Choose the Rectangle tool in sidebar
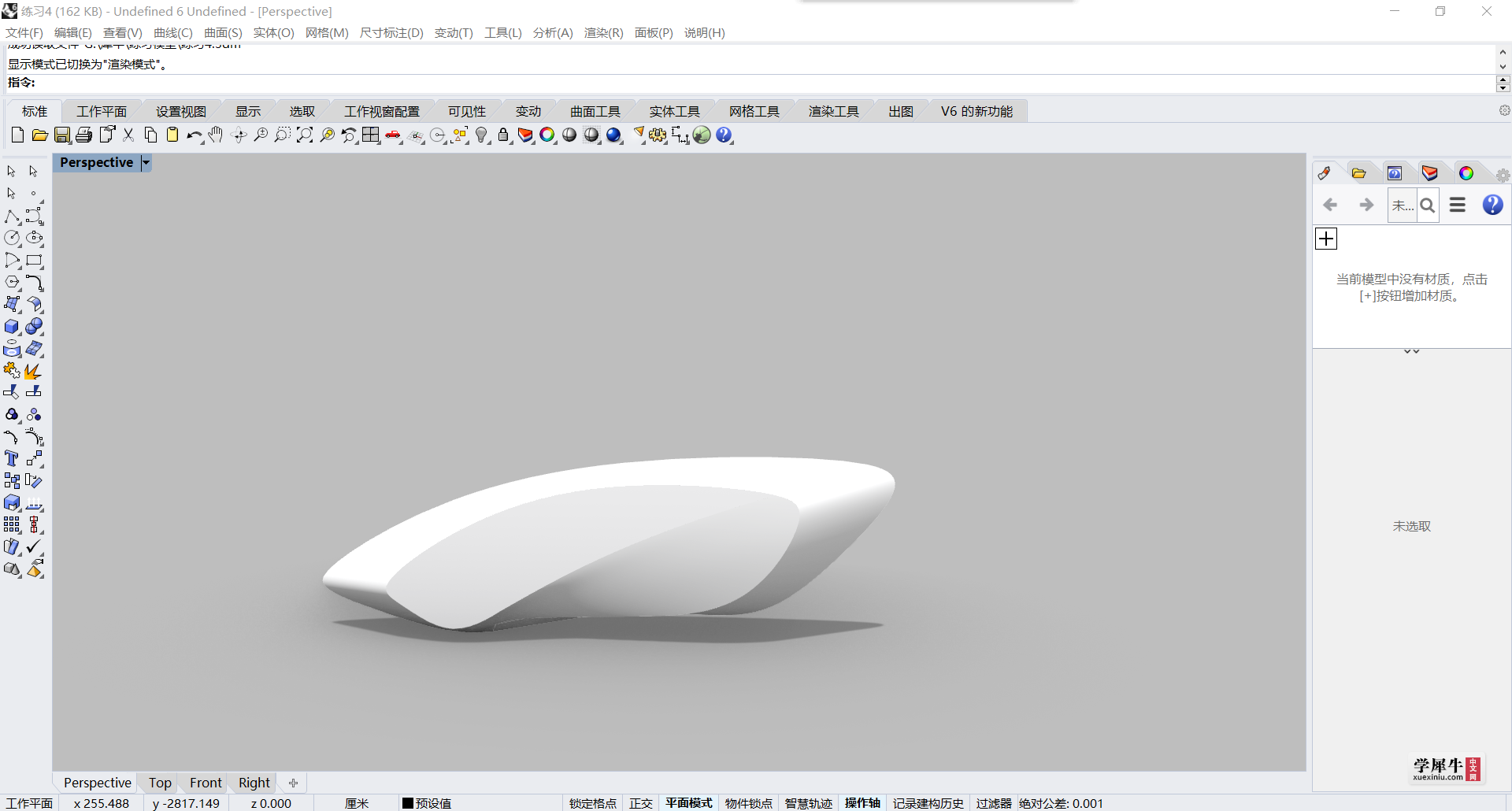The width and height of the screenshot is (1512, 811). (34, 260)
